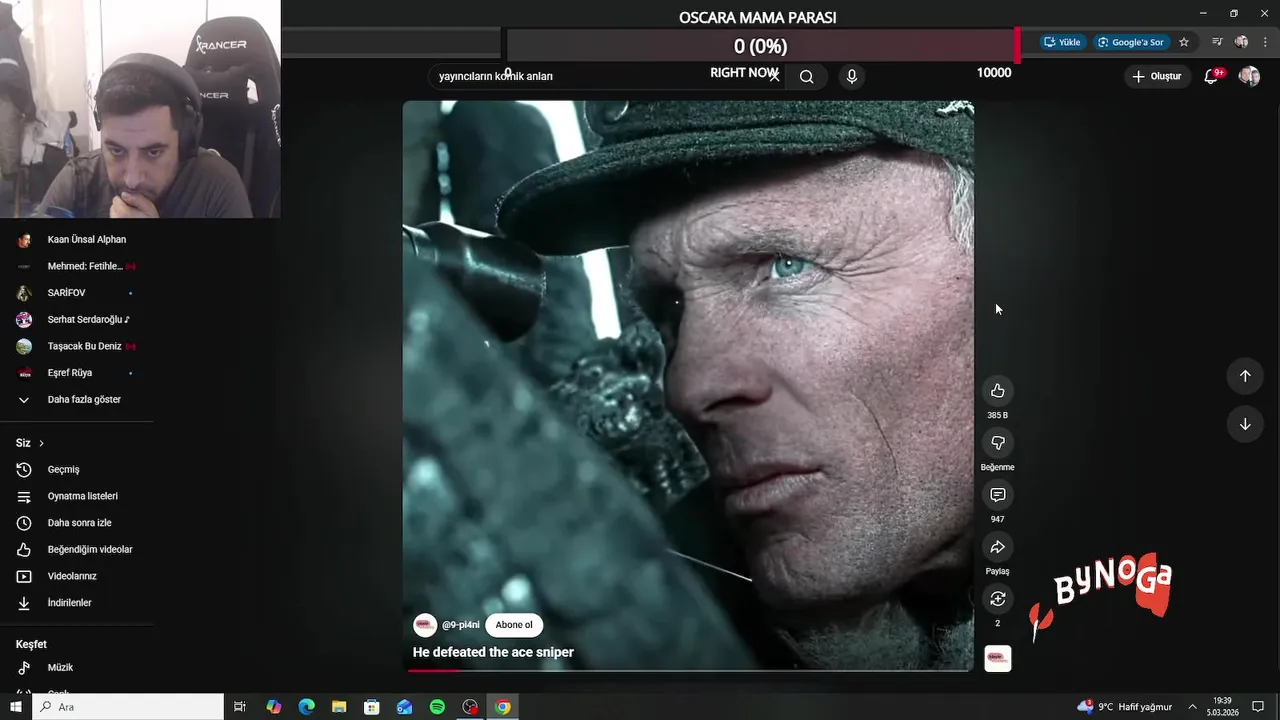Open Chrome media controls icon

1217,42
